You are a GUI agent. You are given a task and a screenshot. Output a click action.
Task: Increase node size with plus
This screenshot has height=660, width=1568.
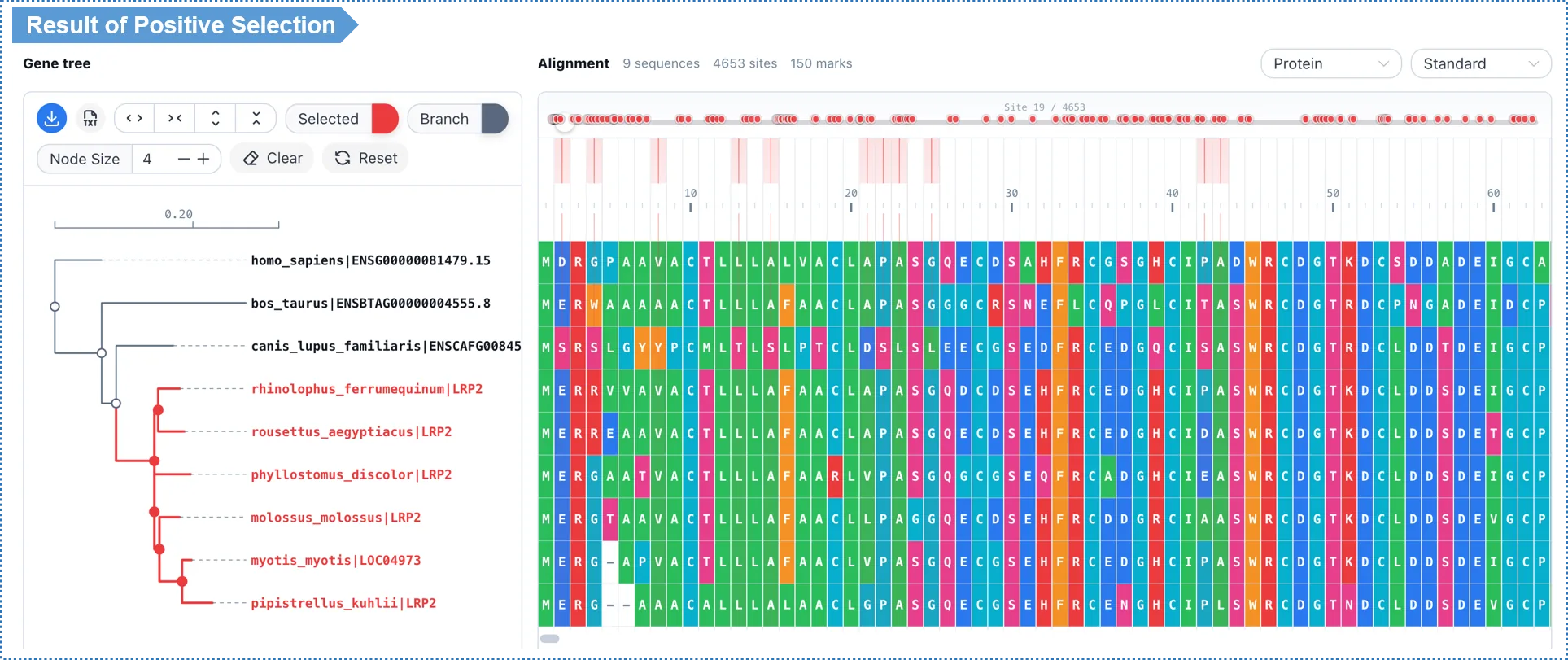(x=203, y=159)
